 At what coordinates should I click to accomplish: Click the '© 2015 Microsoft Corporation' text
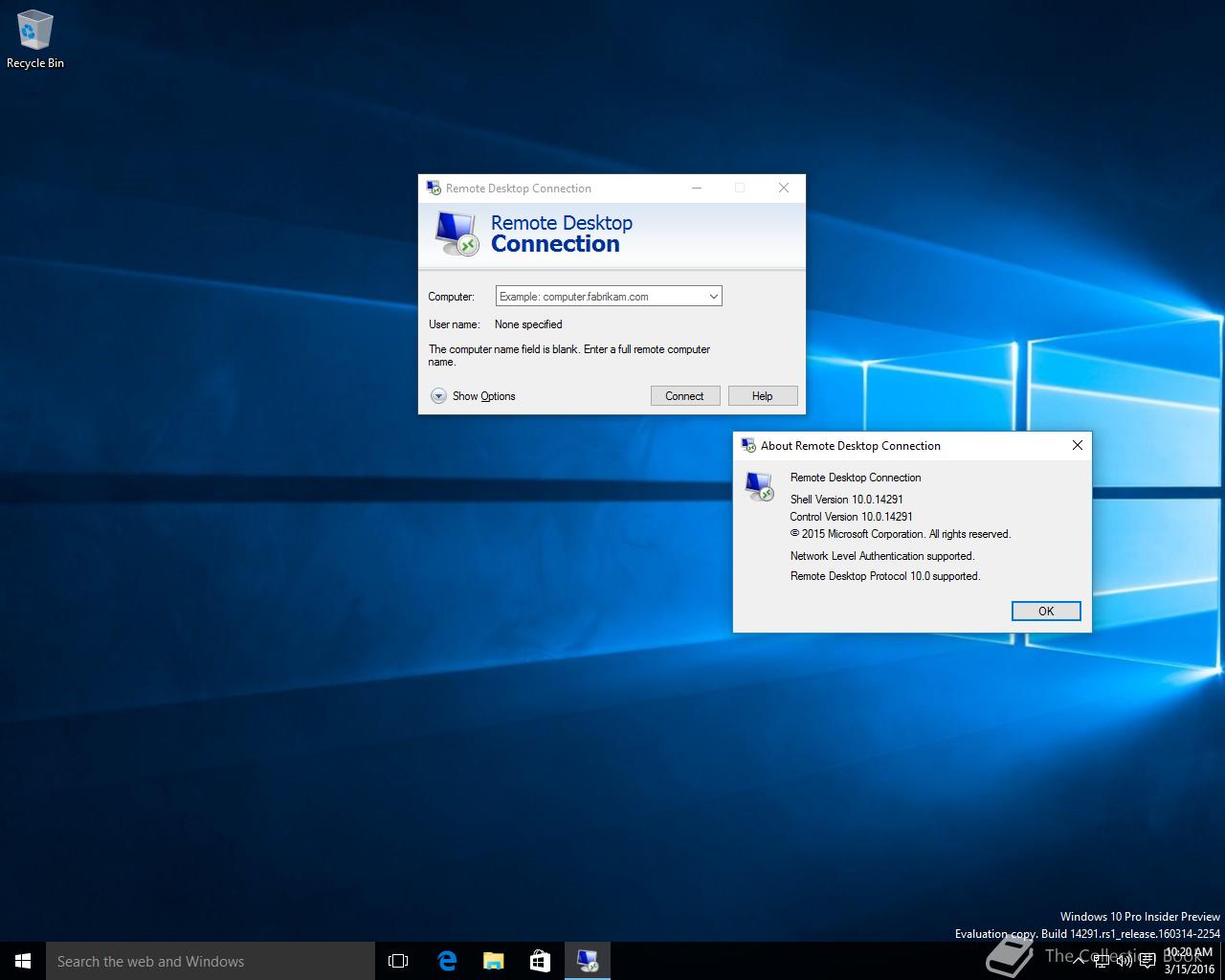click(x=857, y=534)
